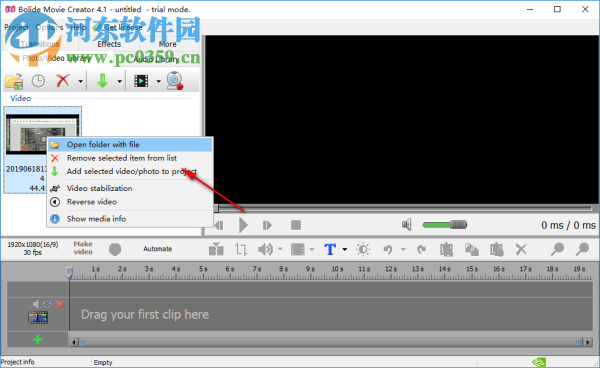600x368 pixels.
Task: Expand the film strip dropdown arrow
Action: pos(158,81)
